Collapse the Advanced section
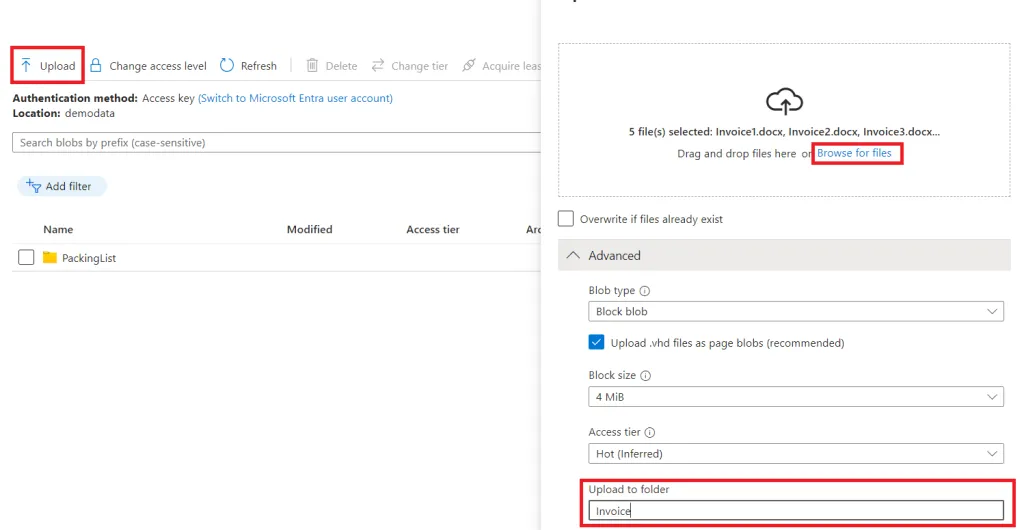This screenshot has height=530, width=1024. pos(784,255)
